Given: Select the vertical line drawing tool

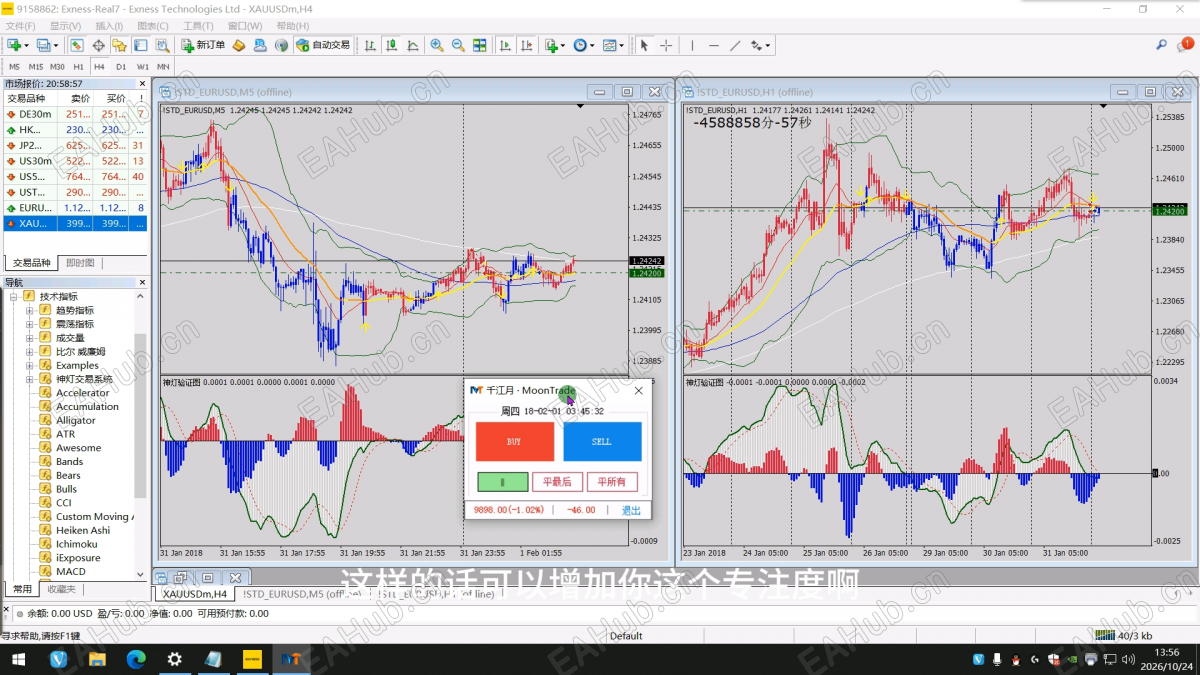Looking at the screenshot, I should coord(692,45).
